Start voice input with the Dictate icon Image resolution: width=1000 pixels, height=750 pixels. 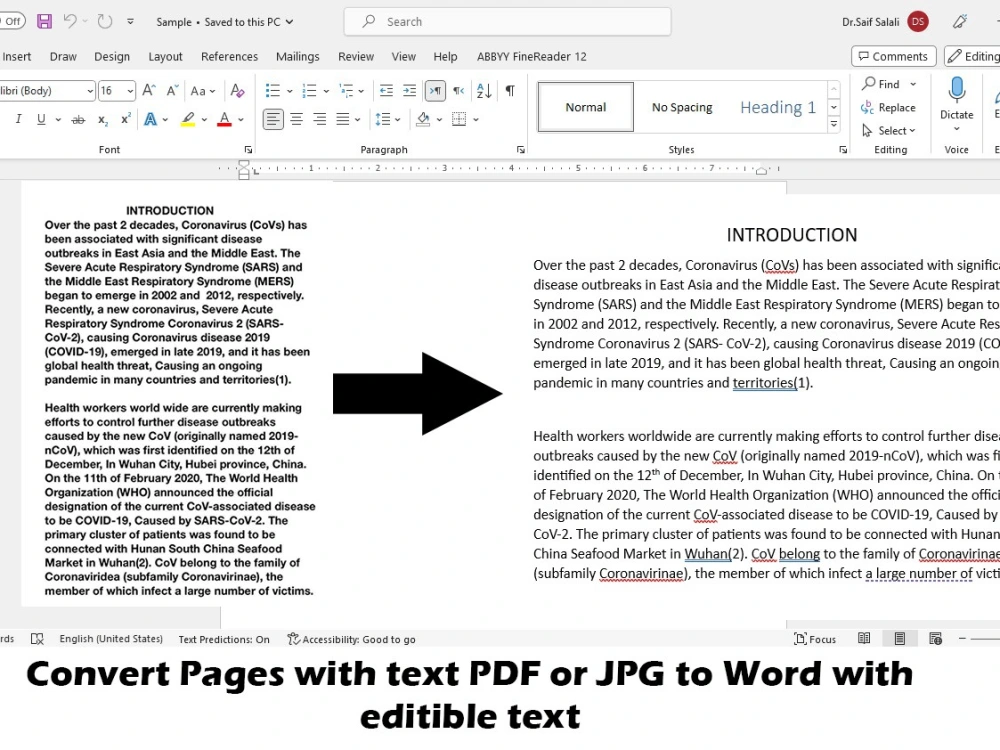tap(956, 105)
